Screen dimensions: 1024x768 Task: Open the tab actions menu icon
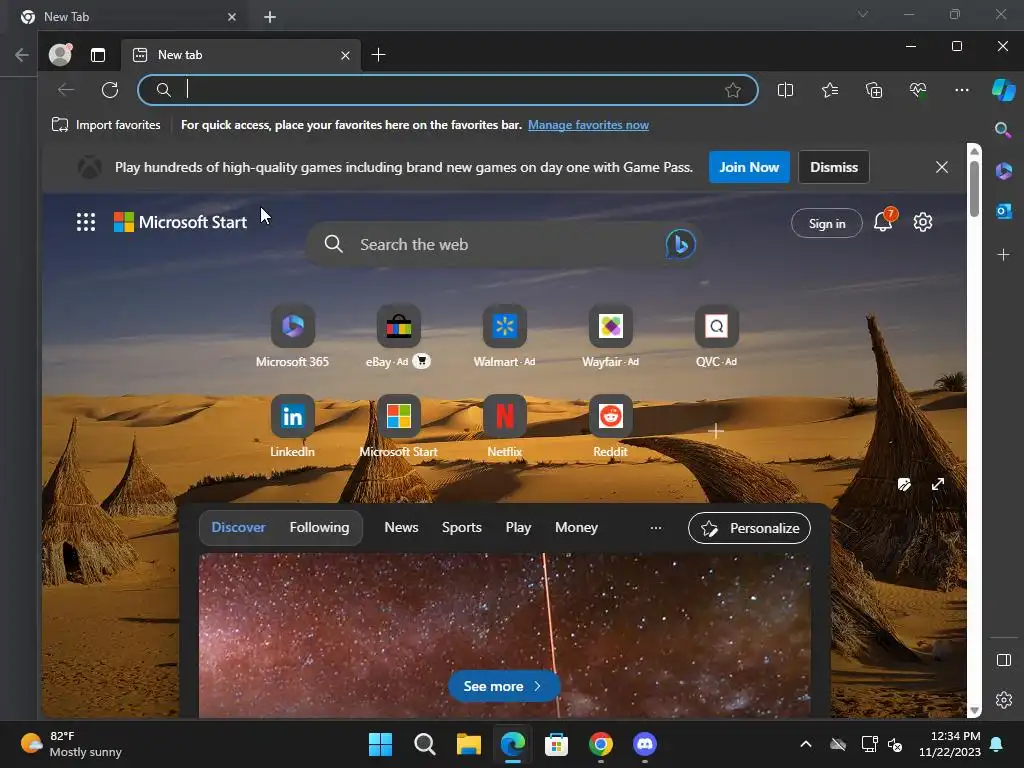tap(98, 55)
